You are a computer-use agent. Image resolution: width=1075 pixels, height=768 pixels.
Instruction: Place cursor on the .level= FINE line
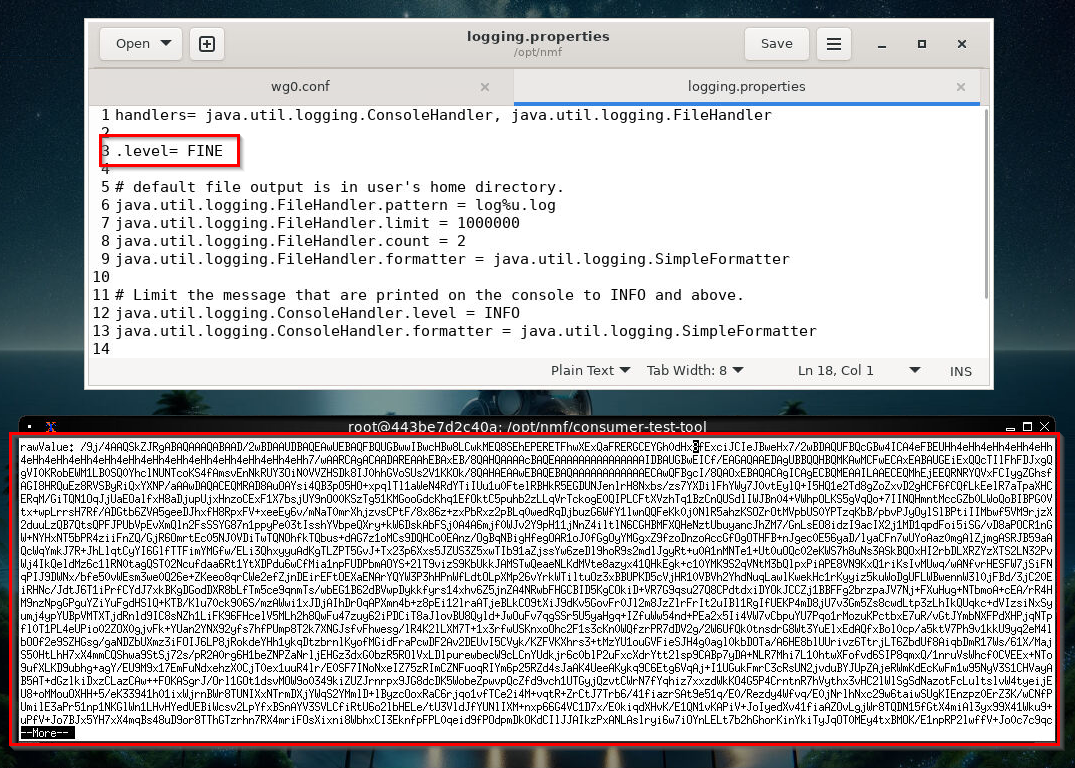[169, 151]
